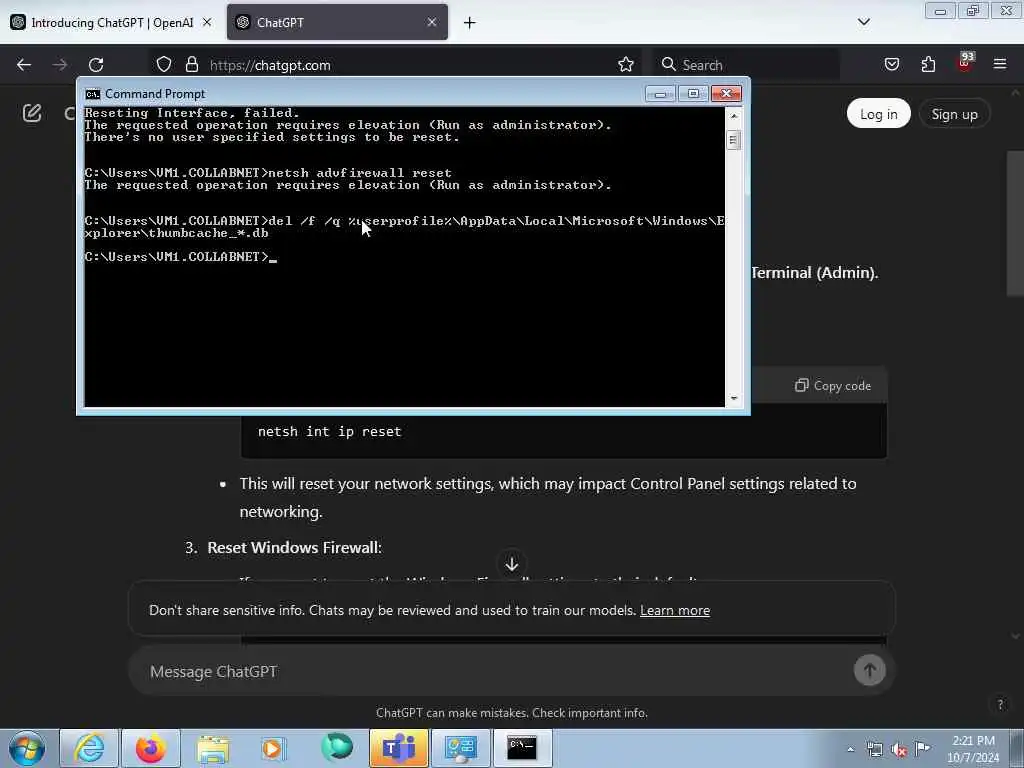
Task: Click the 'netsh advfirewall reset' command line
Action: pos(268,173)
